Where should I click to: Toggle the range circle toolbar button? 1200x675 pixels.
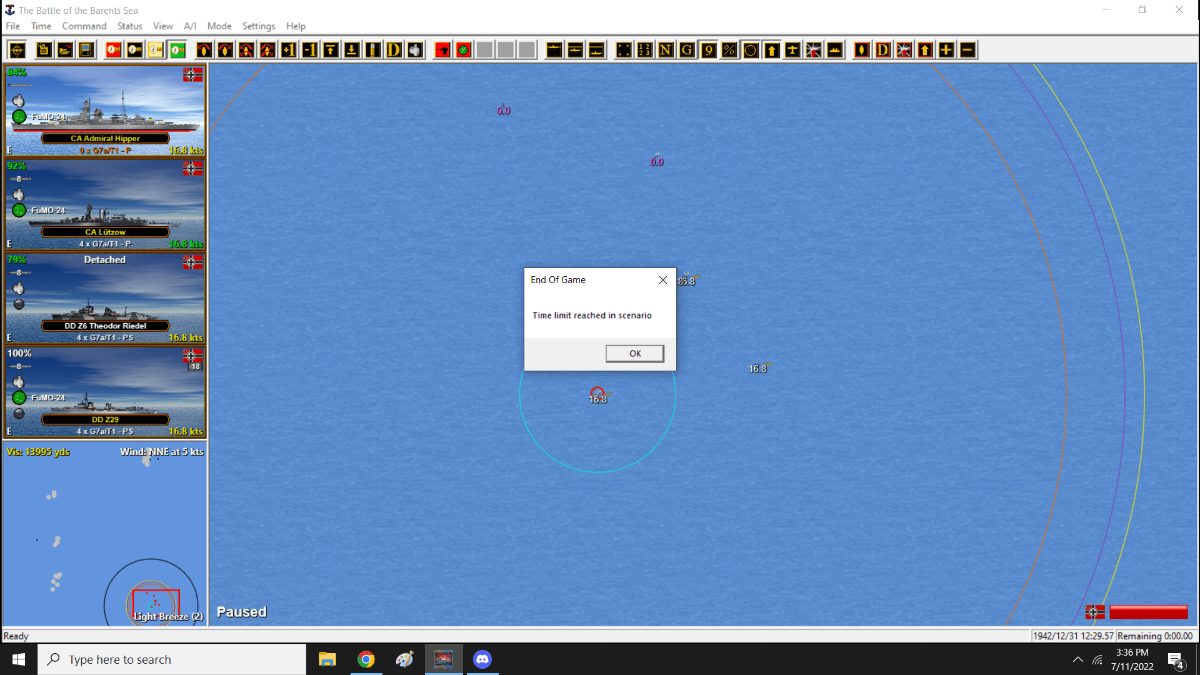pos(750,50)
